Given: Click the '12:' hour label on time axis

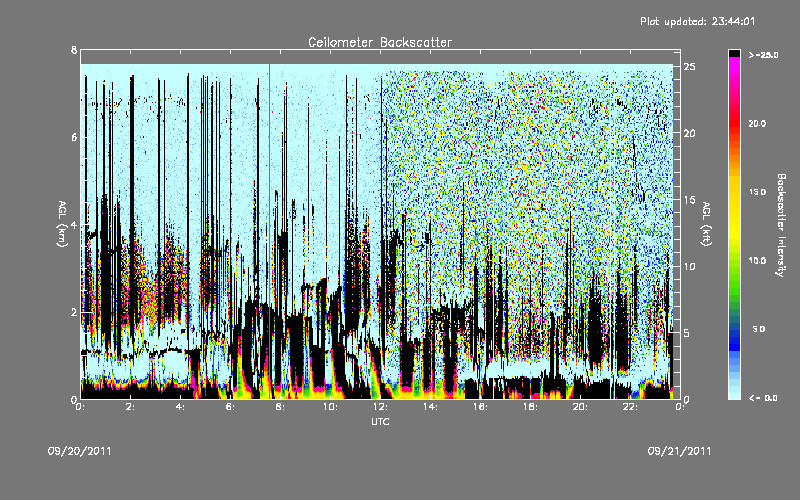Looking at the screenshot, I should 380,407.
